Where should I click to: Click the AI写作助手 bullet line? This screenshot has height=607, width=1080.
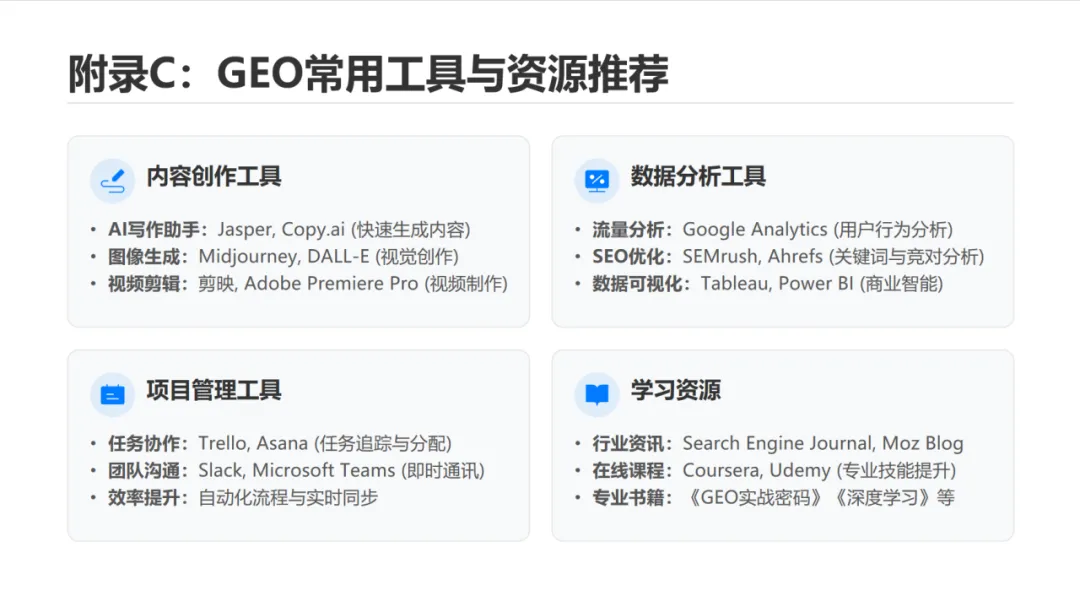tap(289, 230)
